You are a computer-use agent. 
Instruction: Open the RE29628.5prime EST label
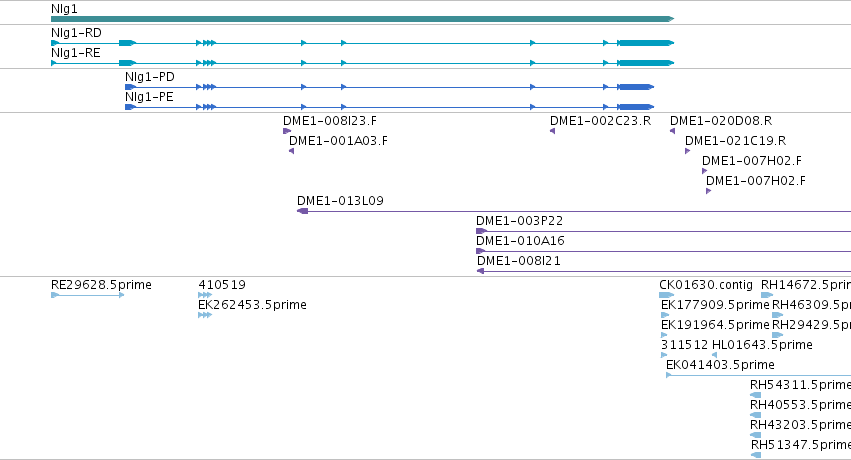pos(101,285)
